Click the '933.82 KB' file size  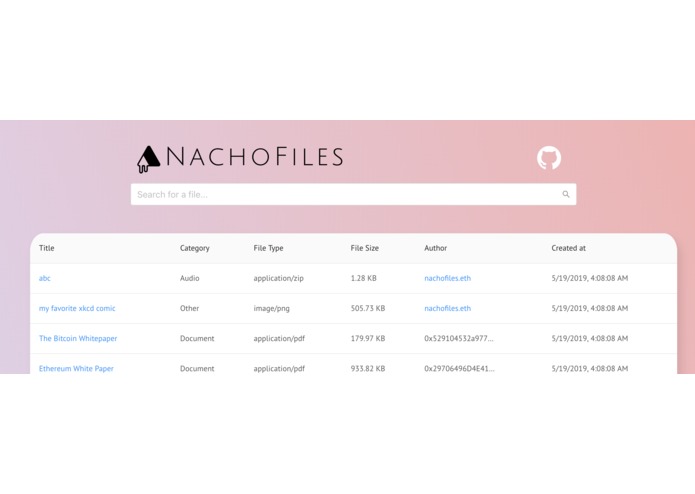click(x=368, y=369)
